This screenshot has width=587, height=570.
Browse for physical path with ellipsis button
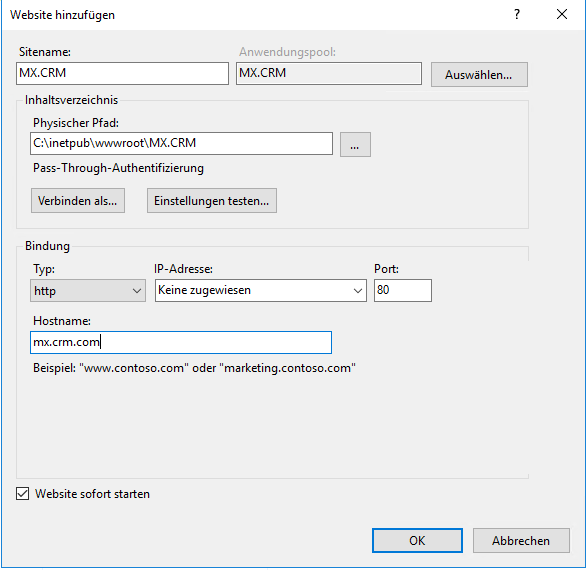tap(355, 144)
